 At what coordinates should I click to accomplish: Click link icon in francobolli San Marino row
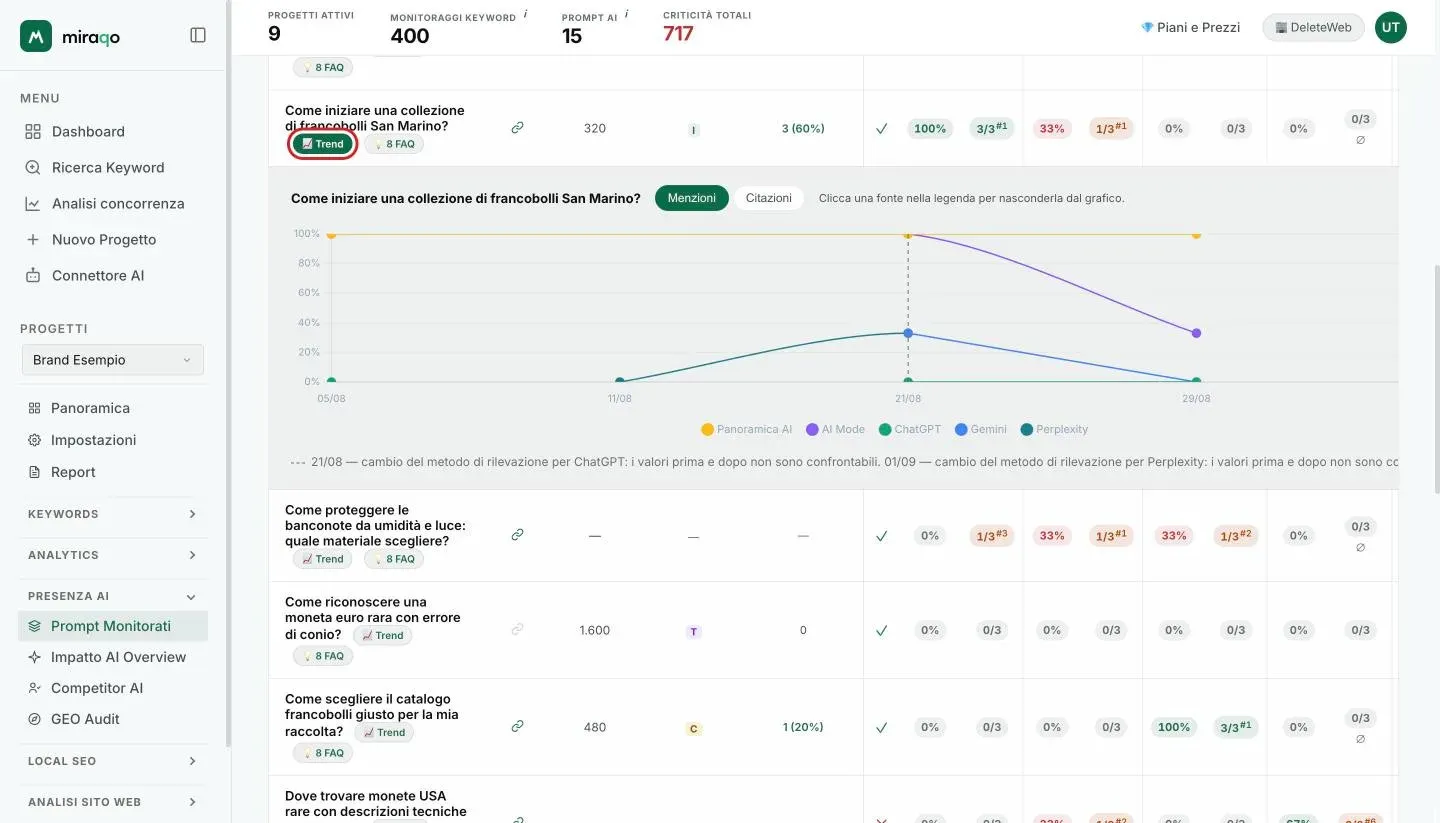[x=517, y=128]
